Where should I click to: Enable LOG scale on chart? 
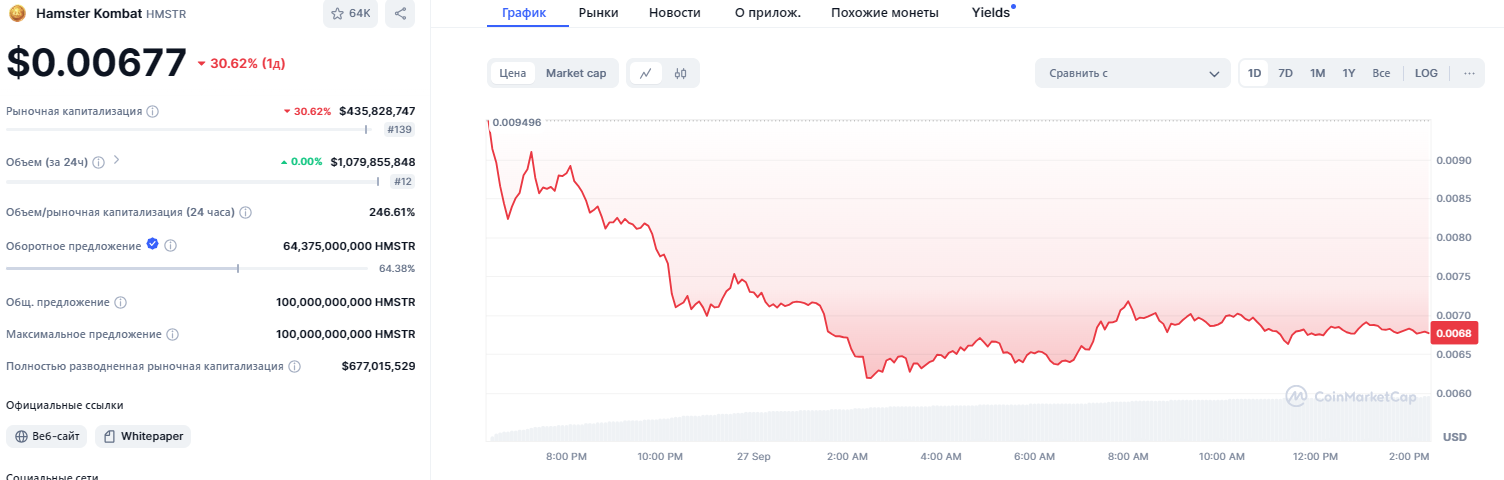click(1426, 73)
